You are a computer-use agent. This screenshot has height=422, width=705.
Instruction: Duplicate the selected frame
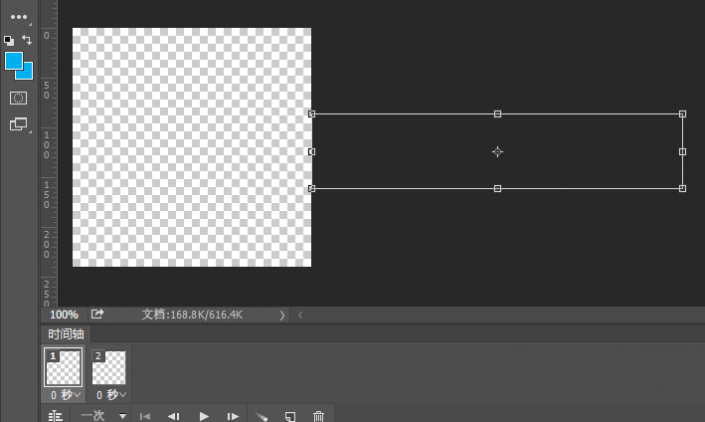click(290, 417)
